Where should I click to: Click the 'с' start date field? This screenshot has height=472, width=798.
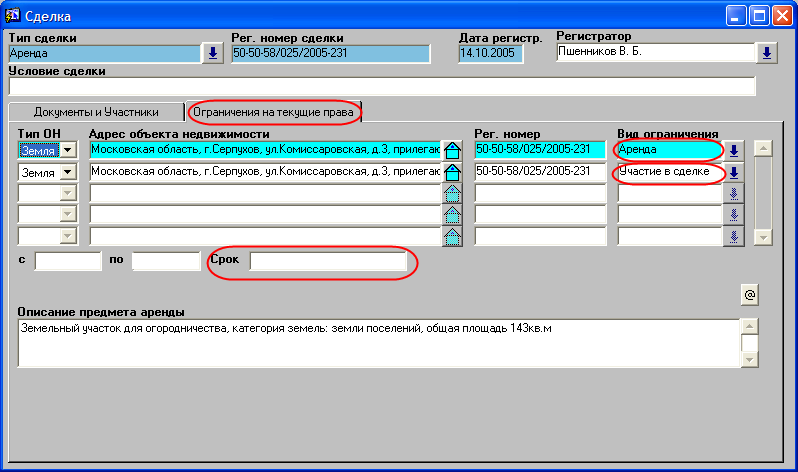coord(68,261)
